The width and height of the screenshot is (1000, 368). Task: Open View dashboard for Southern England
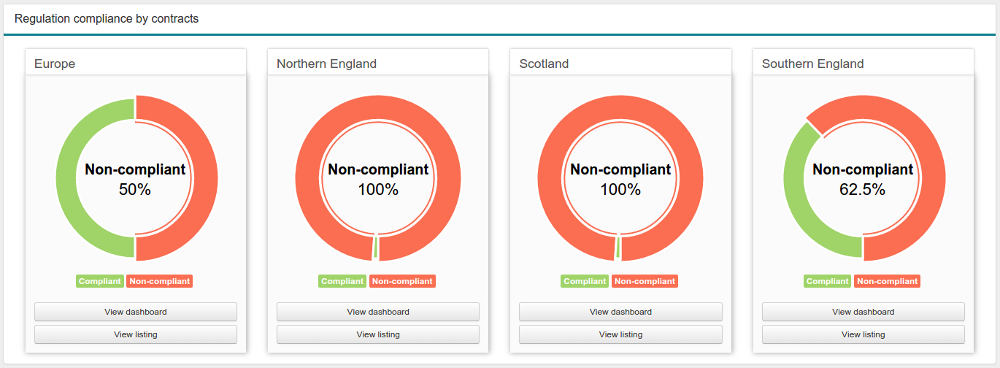click(x=864, y=312)
